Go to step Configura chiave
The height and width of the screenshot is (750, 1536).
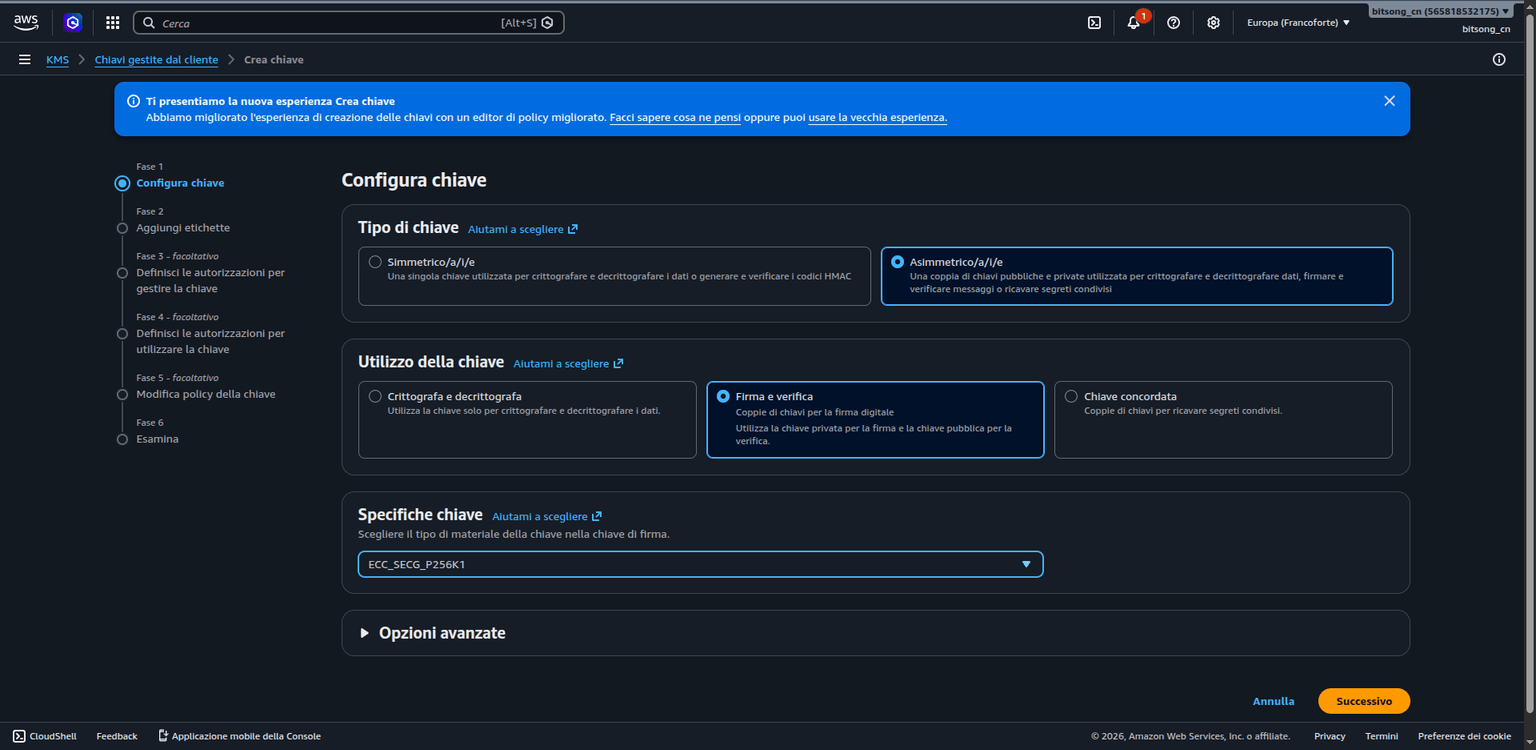click(180, 183)
